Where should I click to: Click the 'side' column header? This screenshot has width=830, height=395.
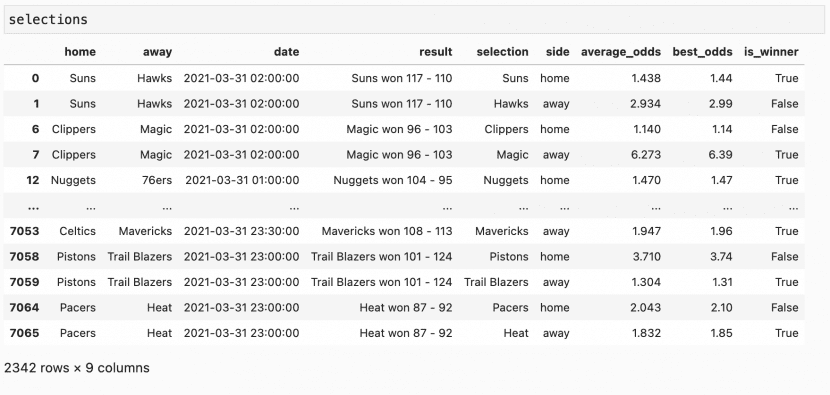pyautogui.click(x=558, y=52)
